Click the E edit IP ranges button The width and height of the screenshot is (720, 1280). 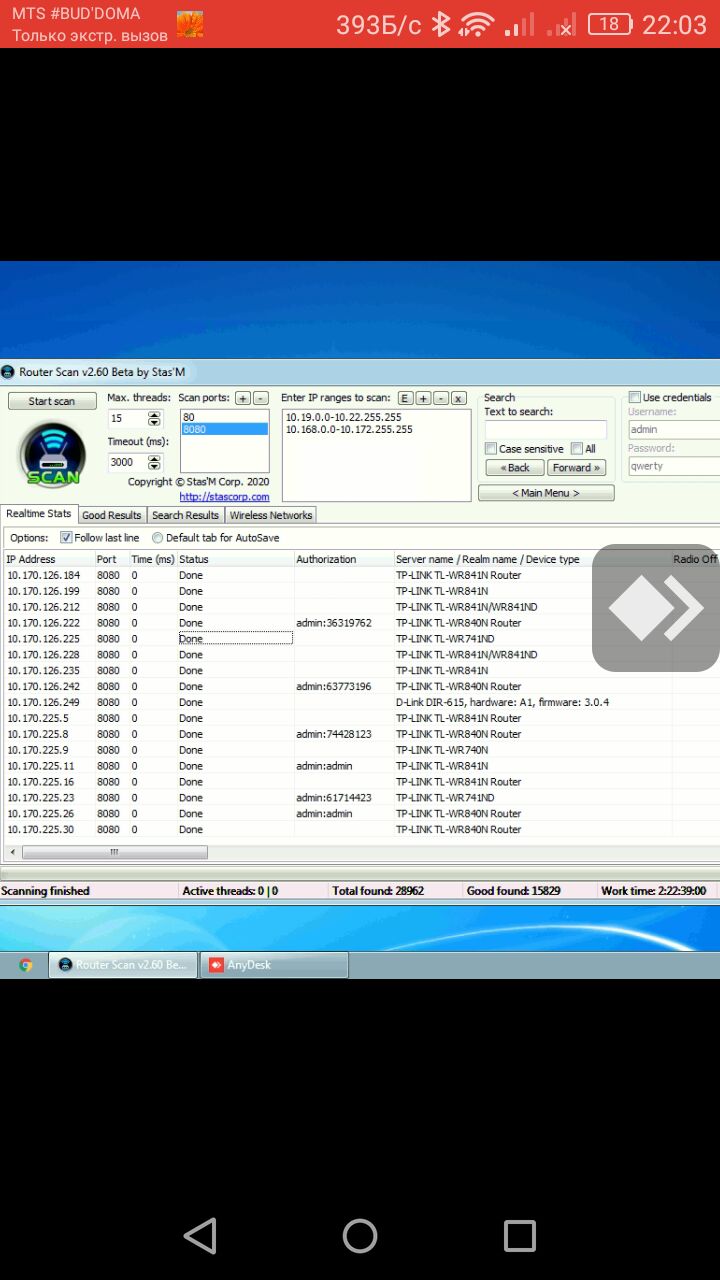click(x=405, y=398)
